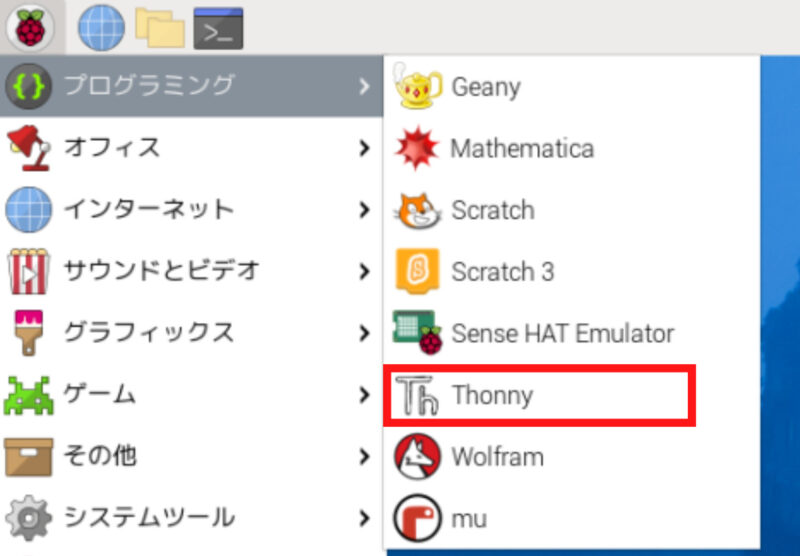Expand the インターネット submenu arrow
This screenshot has height=556, width=800.
tap(364, 210)
